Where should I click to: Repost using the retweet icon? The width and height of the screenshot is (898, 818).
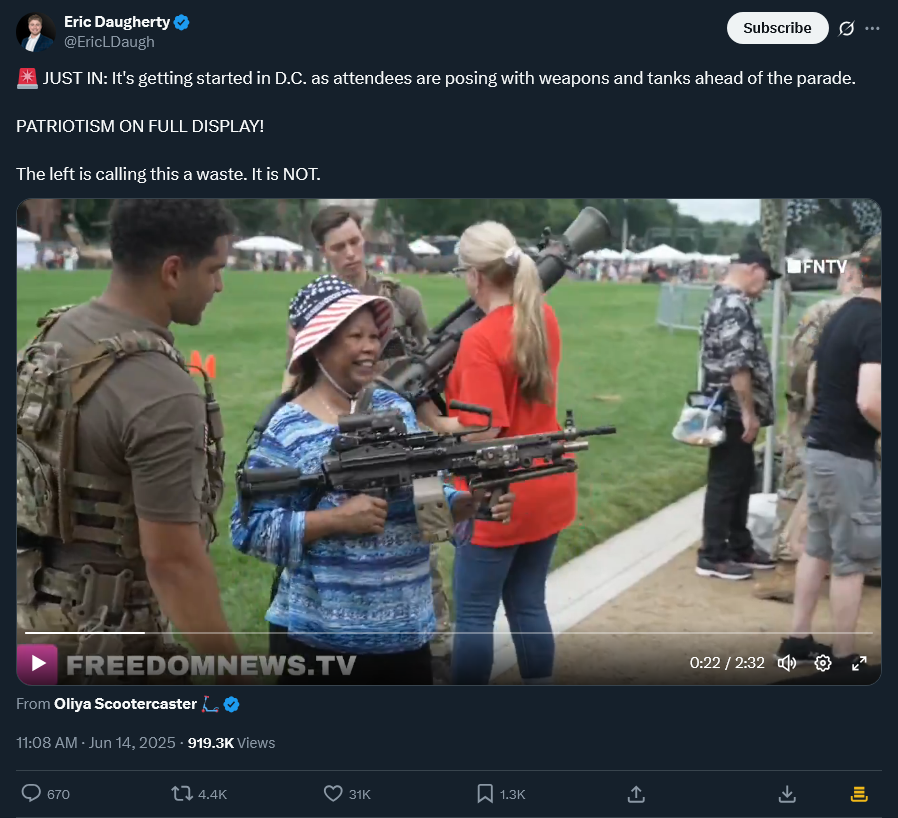(x=182, y=793)
